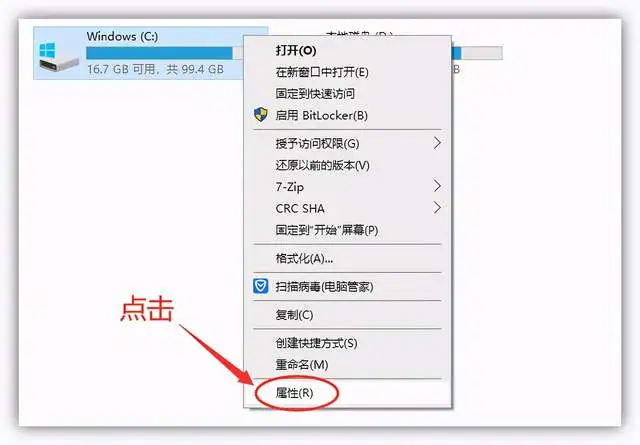Screen dimensions: 640x445
Task: Choose 固定到"开始"屏幕(P) entry
Action: [347, 230]
